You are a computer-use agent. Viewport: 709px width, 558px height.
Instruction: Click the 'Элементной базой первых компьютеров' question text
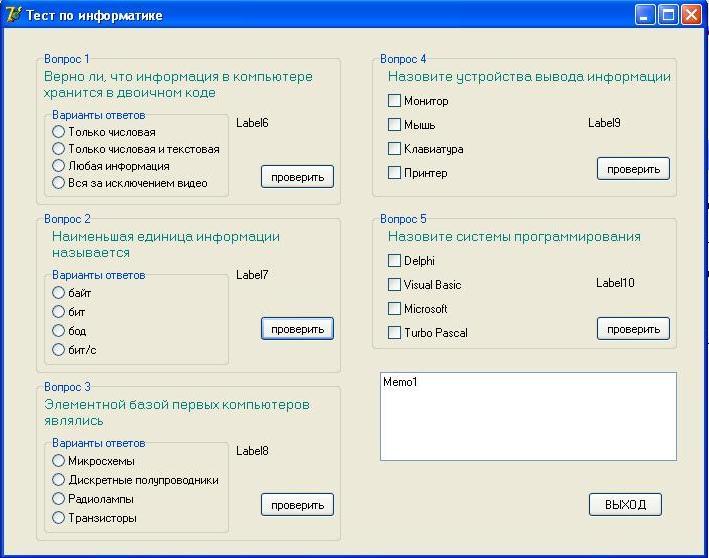(177, 412)
